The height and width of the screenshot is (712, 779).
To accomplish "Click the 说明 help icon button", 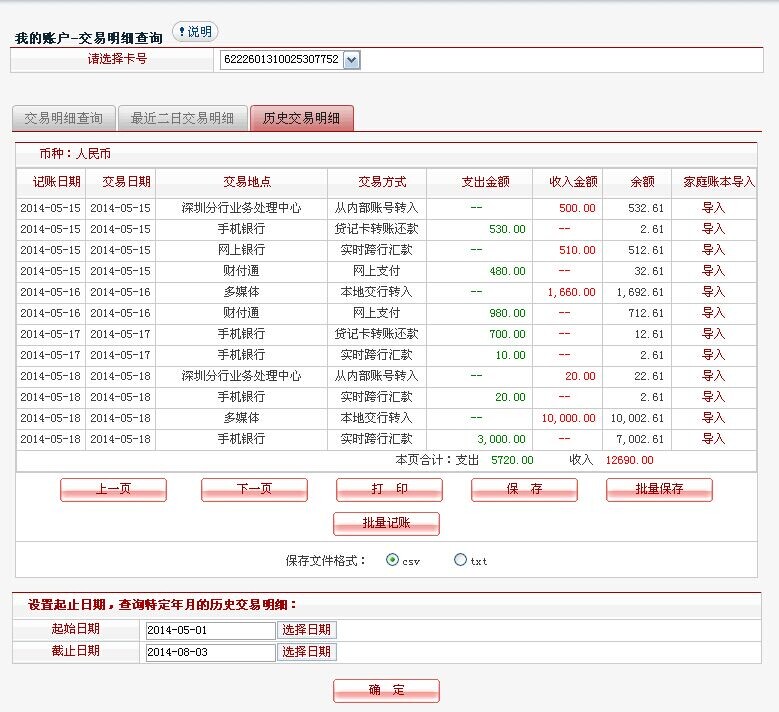I will click(x=195, y=32).
